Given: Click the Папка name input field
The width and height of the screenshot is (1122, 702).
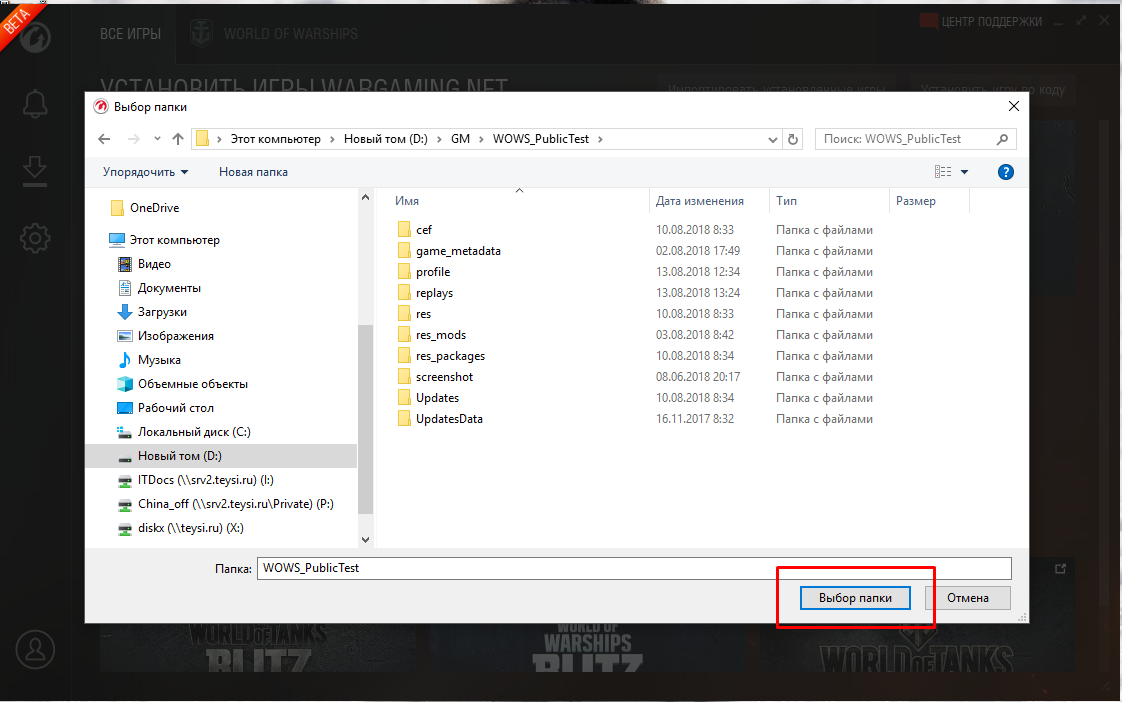Looking at the screenshot, I should tap(634, 568).
